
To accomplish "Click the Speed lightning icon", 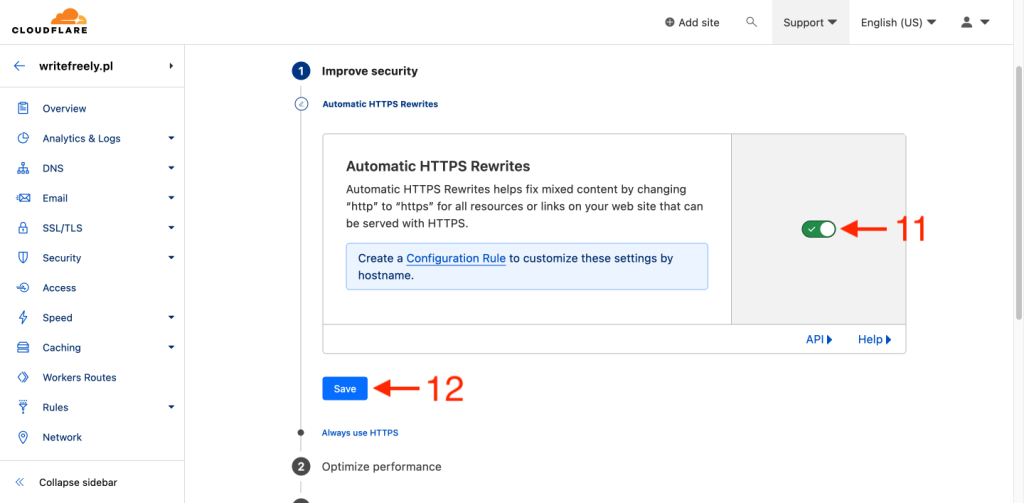I will pos(22,318).
